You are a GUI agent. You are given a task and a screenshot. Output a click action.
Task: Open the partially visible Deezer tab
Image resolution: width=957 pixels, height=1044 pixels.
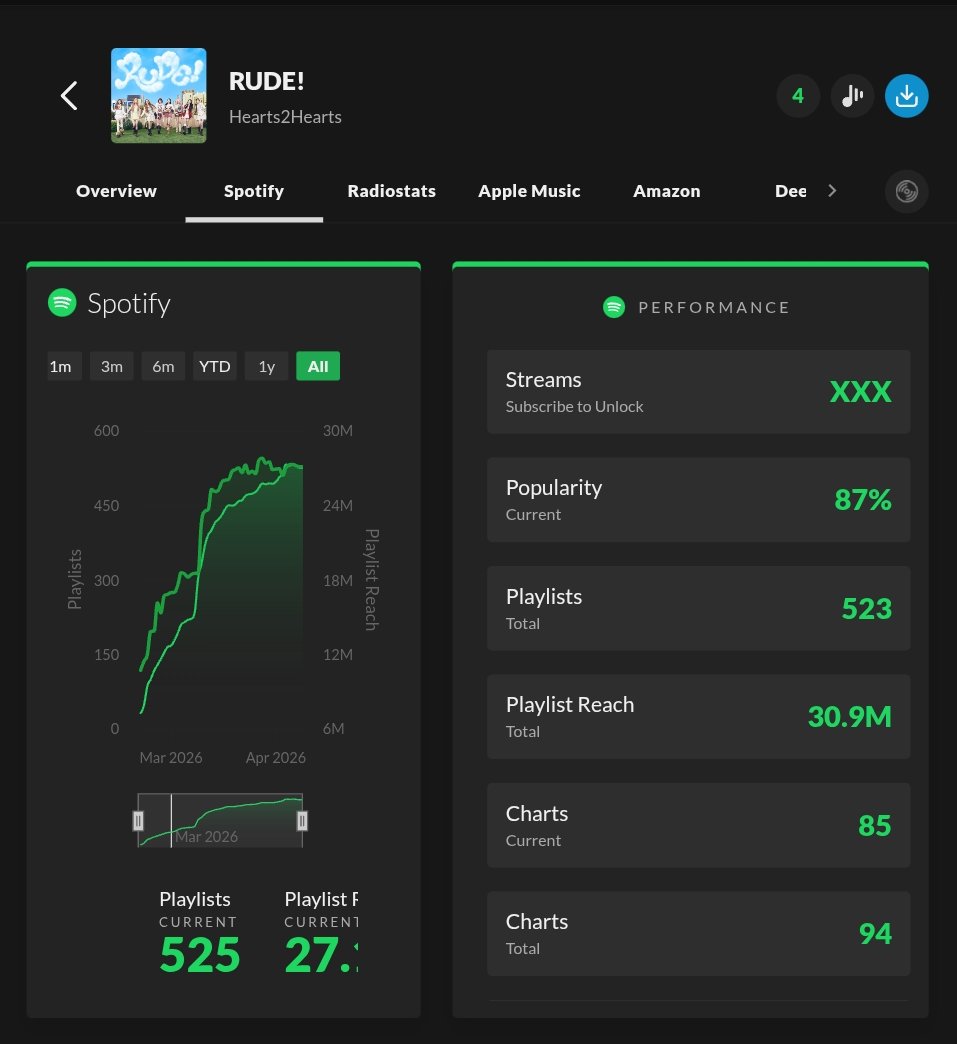(x=791, y=191)
